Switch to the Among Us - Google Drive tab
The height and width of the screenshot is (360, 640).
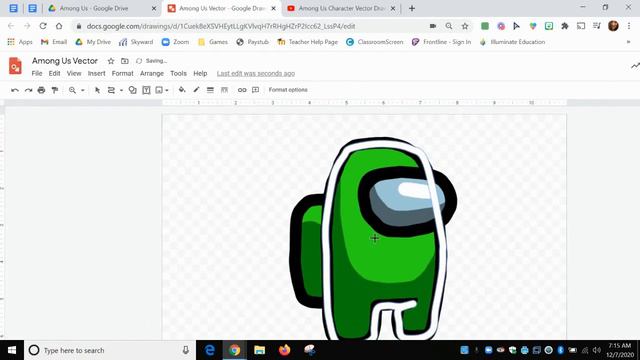click(102, 8)
